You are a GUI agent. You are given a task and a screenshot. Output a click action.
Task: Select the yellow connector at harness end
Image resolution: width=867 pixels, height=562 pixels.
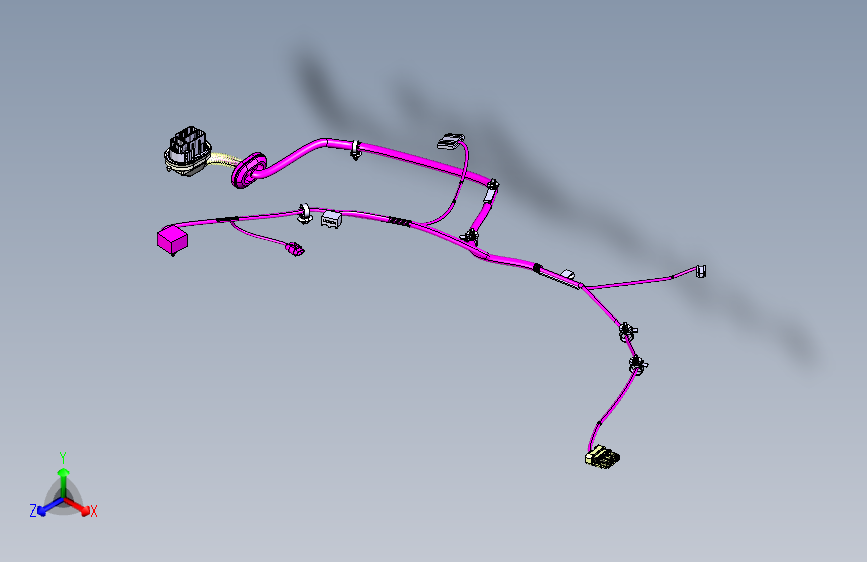coord(602,457)
